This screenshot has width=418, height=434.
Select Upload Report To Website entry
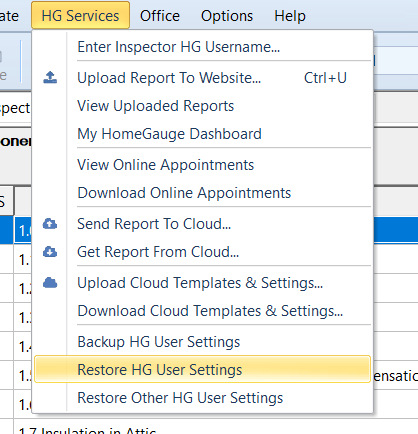click(x=203, y=78)
